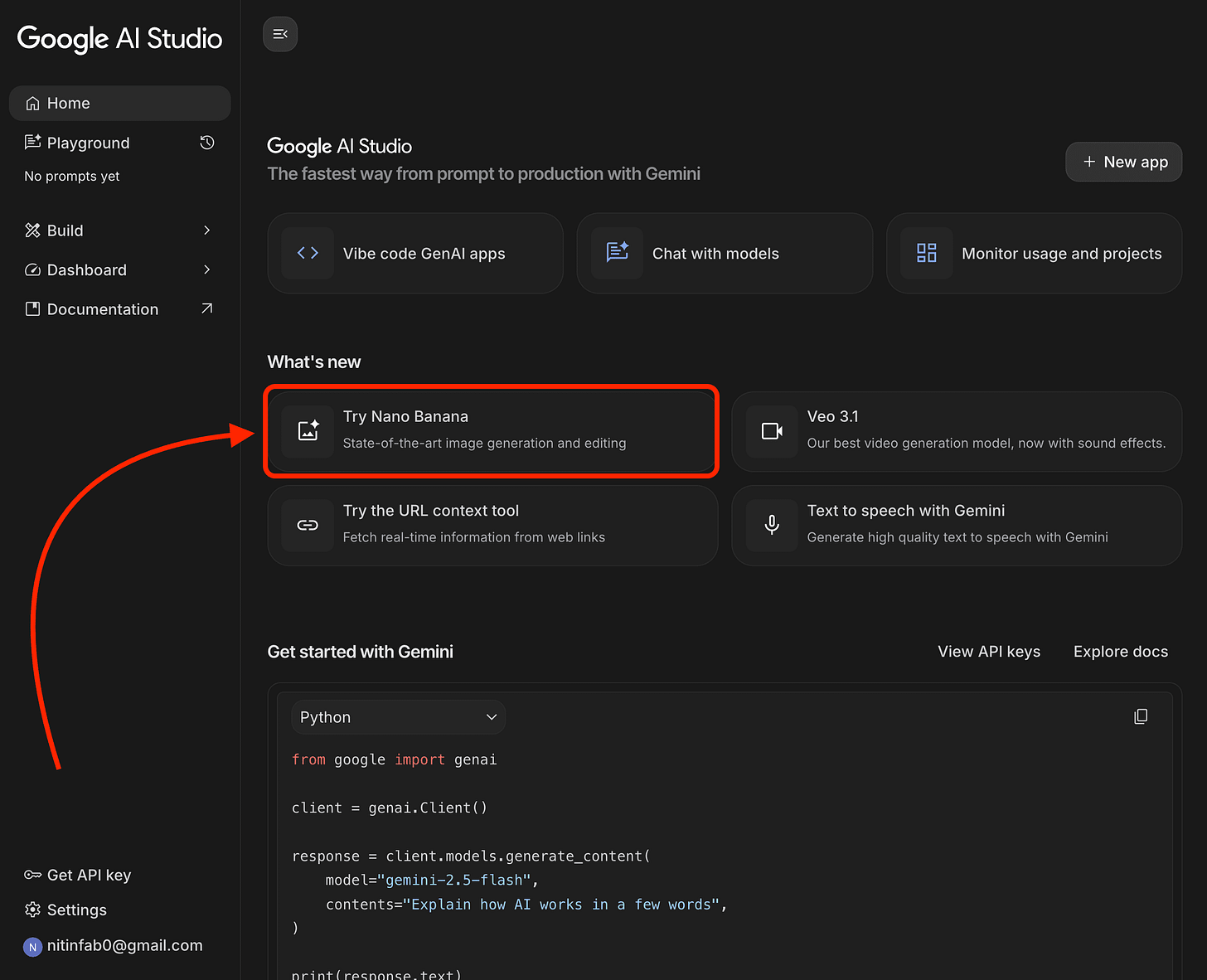Screen dimensions: 1207x980
Task: Click the "from google import genai" code line
Action: coord(395,759)
